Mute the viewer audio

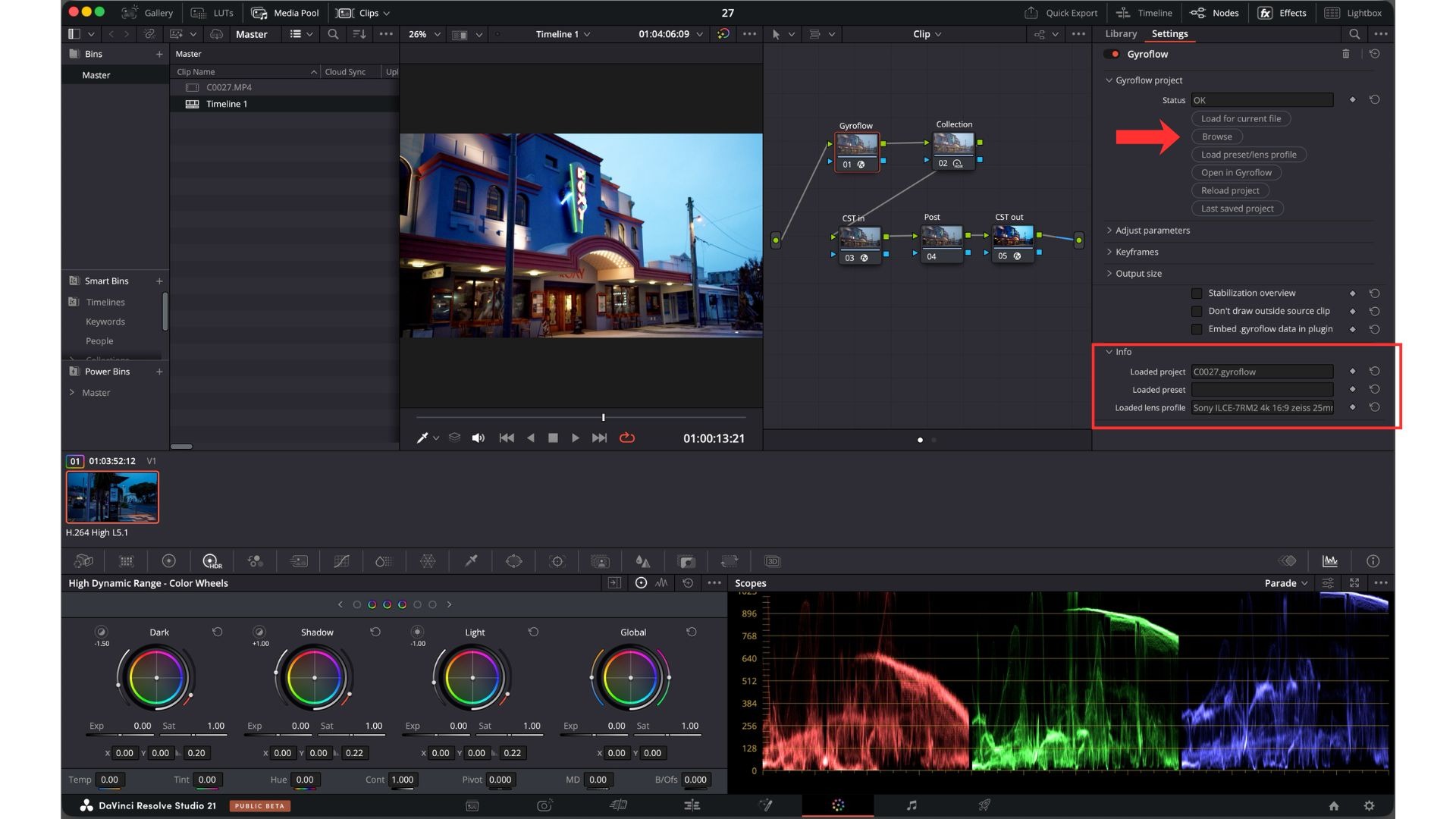click(x=479, y=438)
